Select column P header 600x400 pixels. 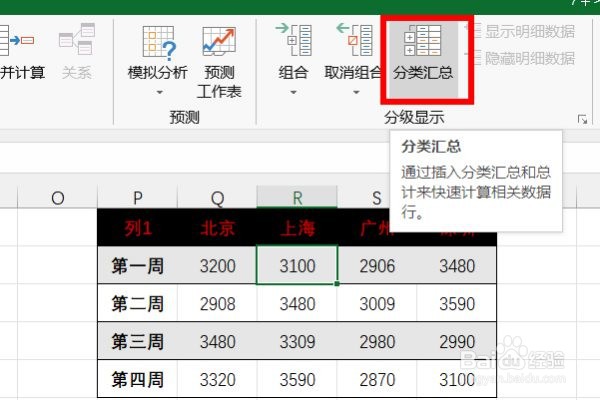pyautogui.click(x=138, y=198)
